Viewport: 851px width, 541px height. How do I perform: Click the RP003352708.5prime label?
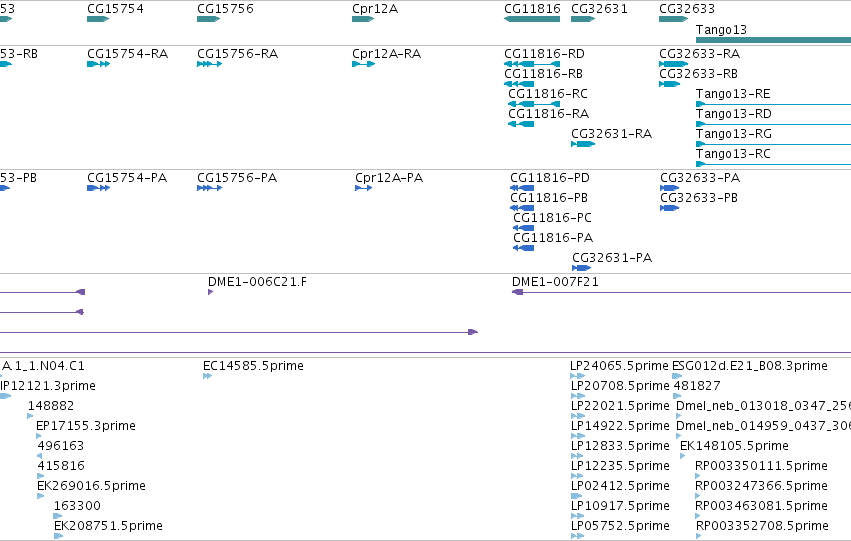coord(762,526)
